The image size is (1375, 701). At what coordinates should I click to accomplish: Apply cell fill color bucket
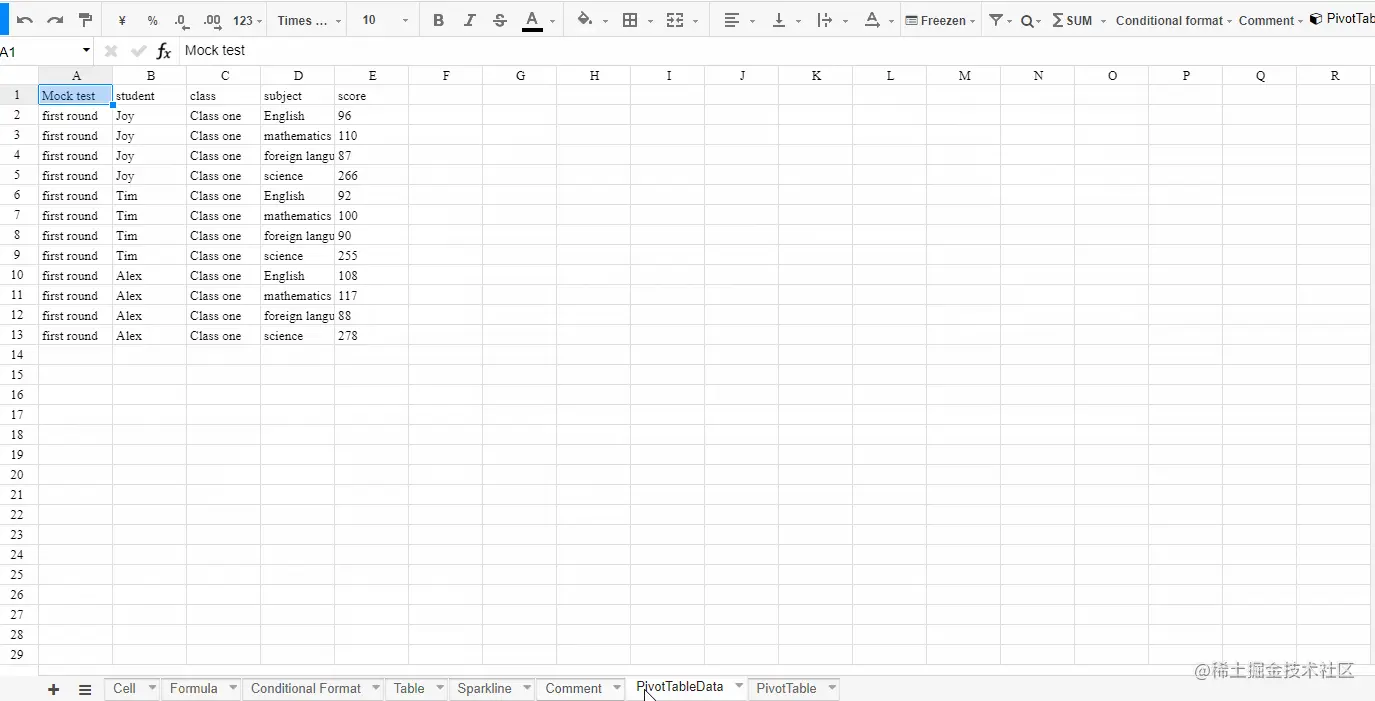pyautogui.click(x=585, y=20)
